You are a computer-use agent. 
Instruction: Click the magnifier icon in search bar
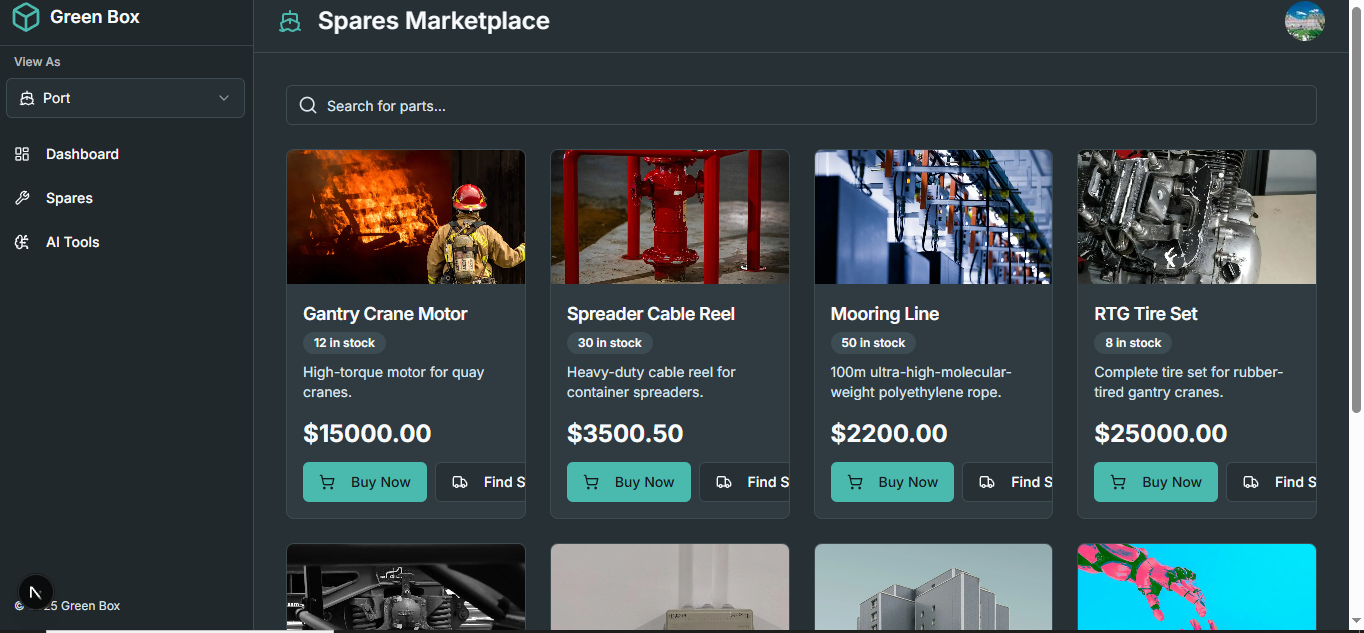pyautogui.click(x=308, y=105)
